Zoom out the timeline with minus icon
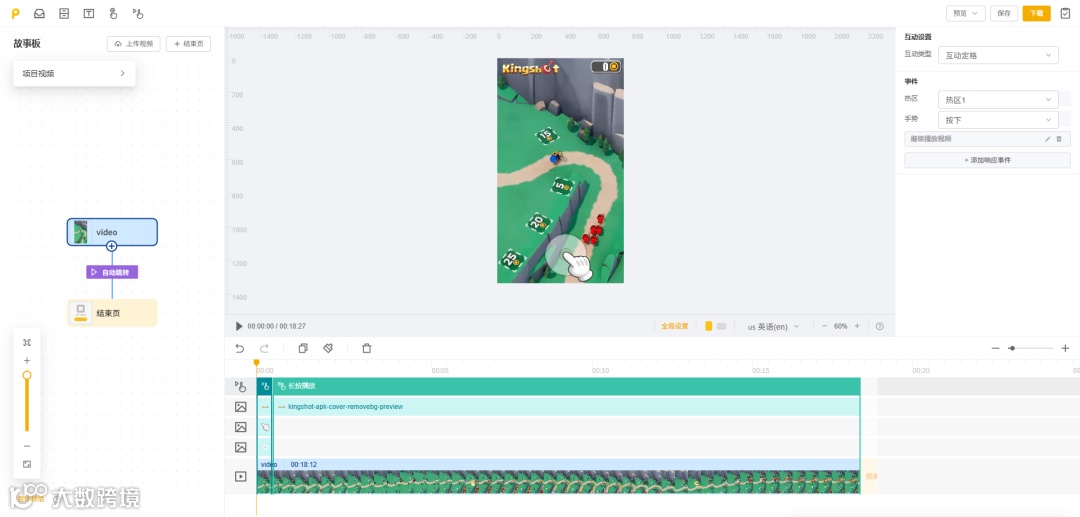Image resolution: width=1080 pixels, height=517 pixels. [995, 348]
